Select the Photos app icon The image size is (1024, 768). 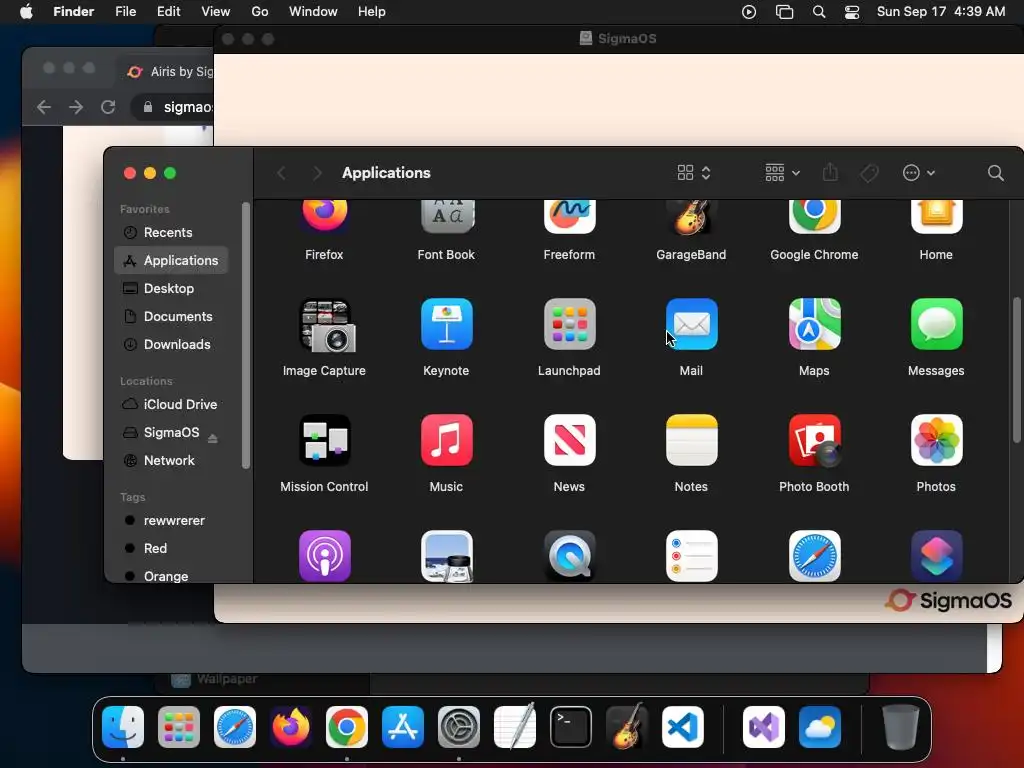click(x=936, y=440)
